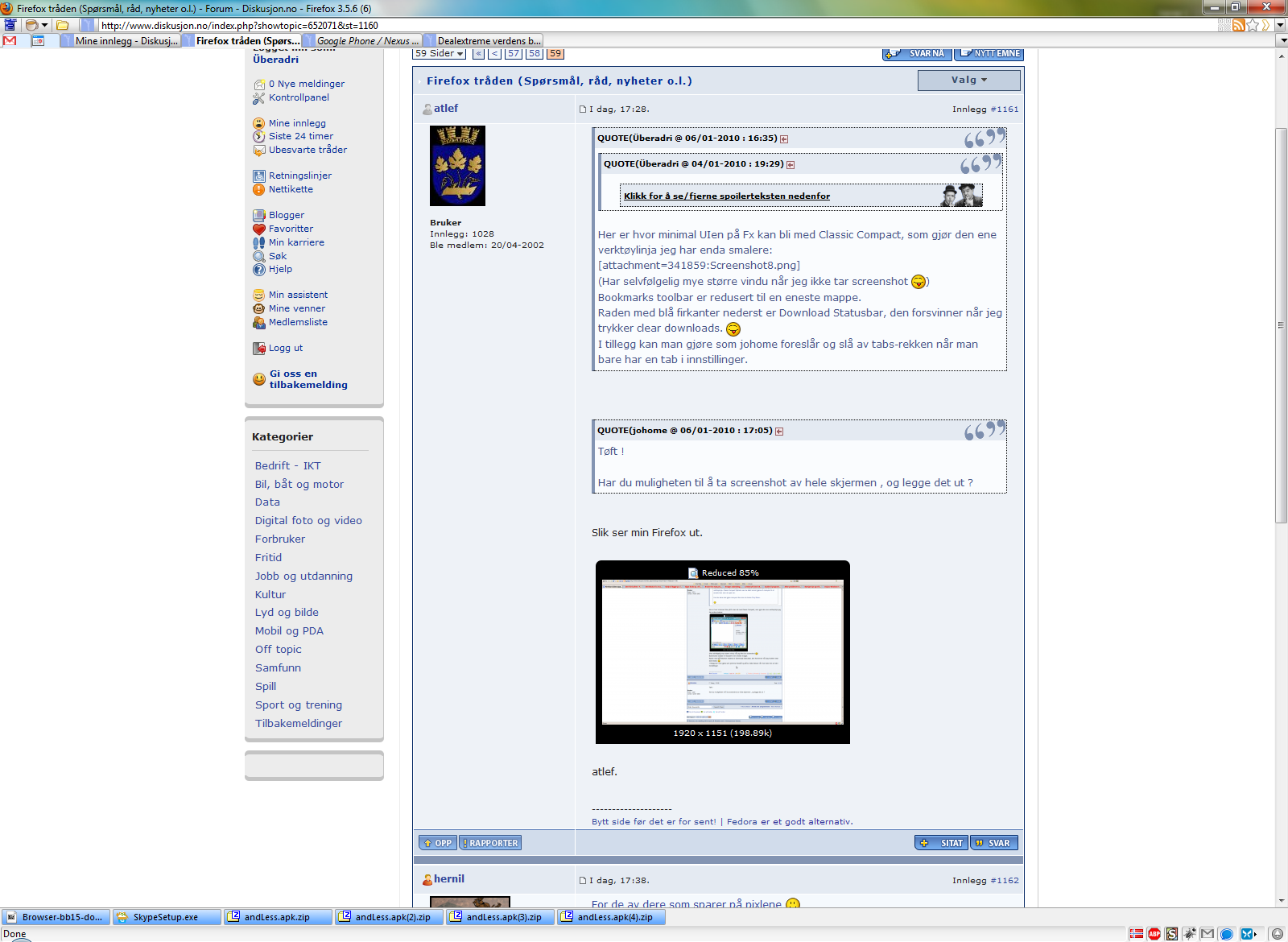Open SkypeSetup.exe in the downloads bar
1288x942 pixels.
[167, 917]
